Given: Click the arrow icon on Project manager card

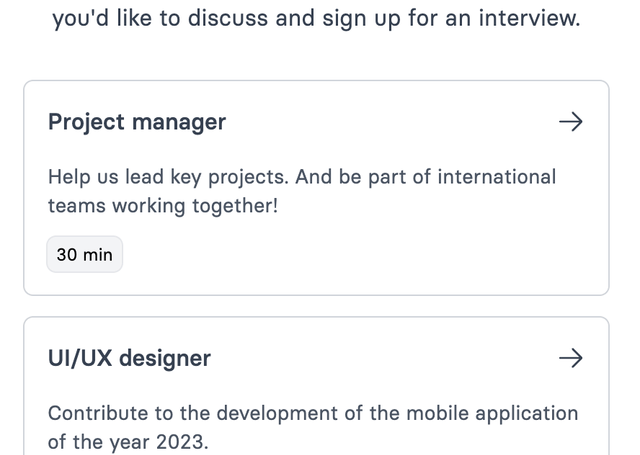Looking at the screenshot, I should pos(570,122).
